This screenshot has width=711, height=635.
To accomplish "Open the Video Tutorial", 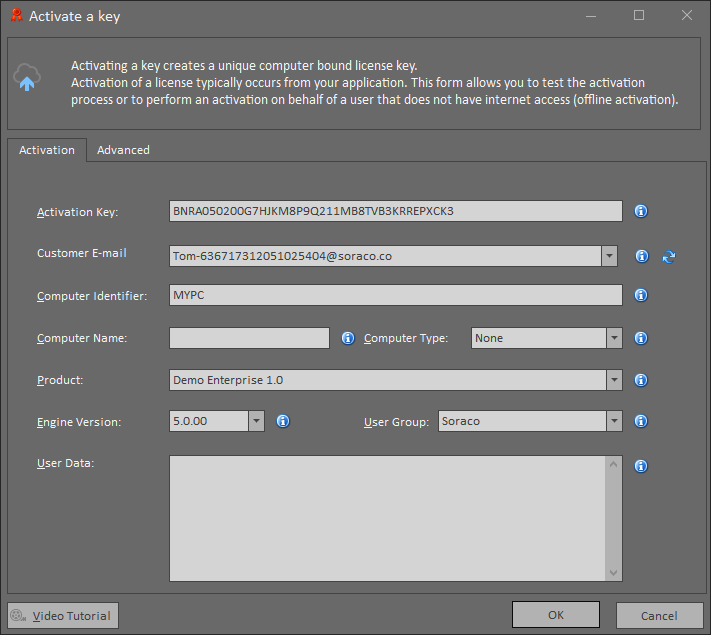I will tap(63, 615).
